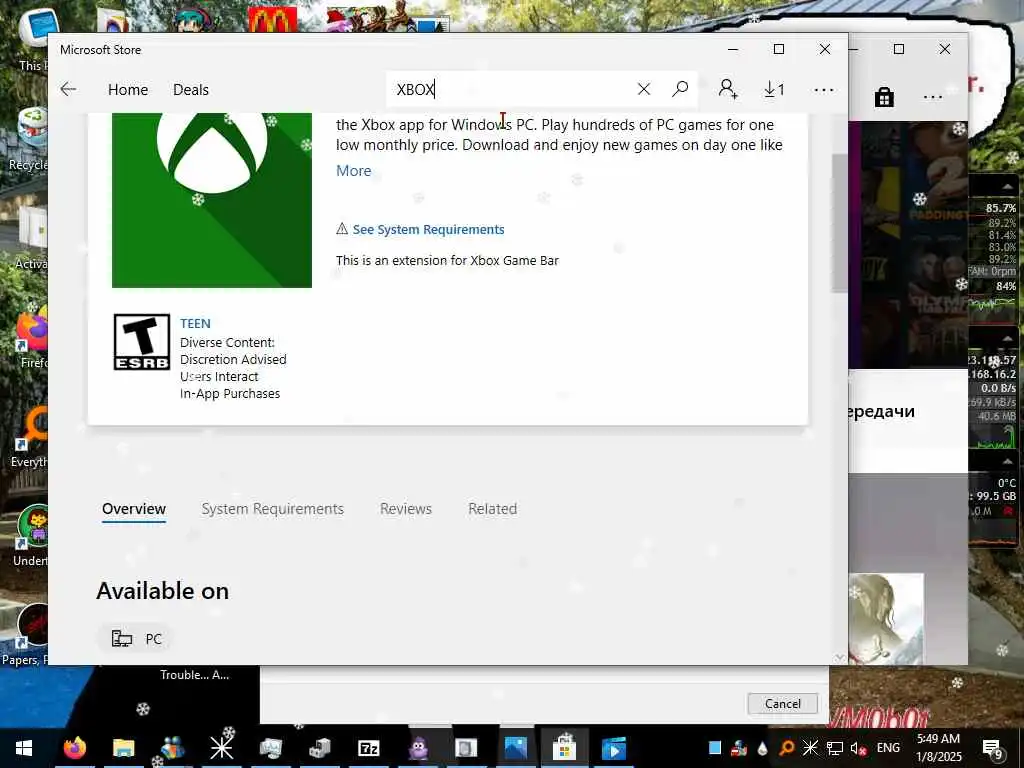
Task: Expand the description with More
Action: (x=353, y=170)
